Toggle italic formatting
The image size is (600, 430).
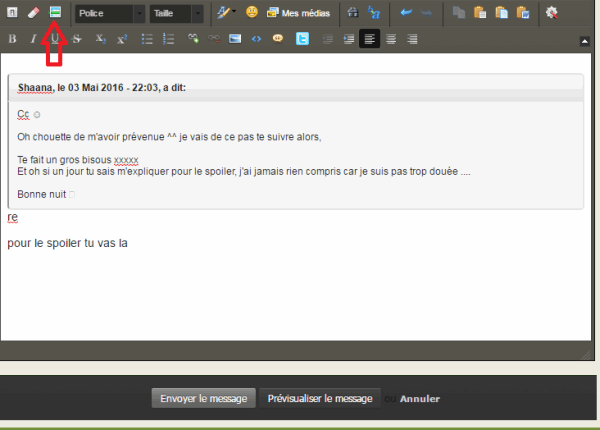(33, 39)
